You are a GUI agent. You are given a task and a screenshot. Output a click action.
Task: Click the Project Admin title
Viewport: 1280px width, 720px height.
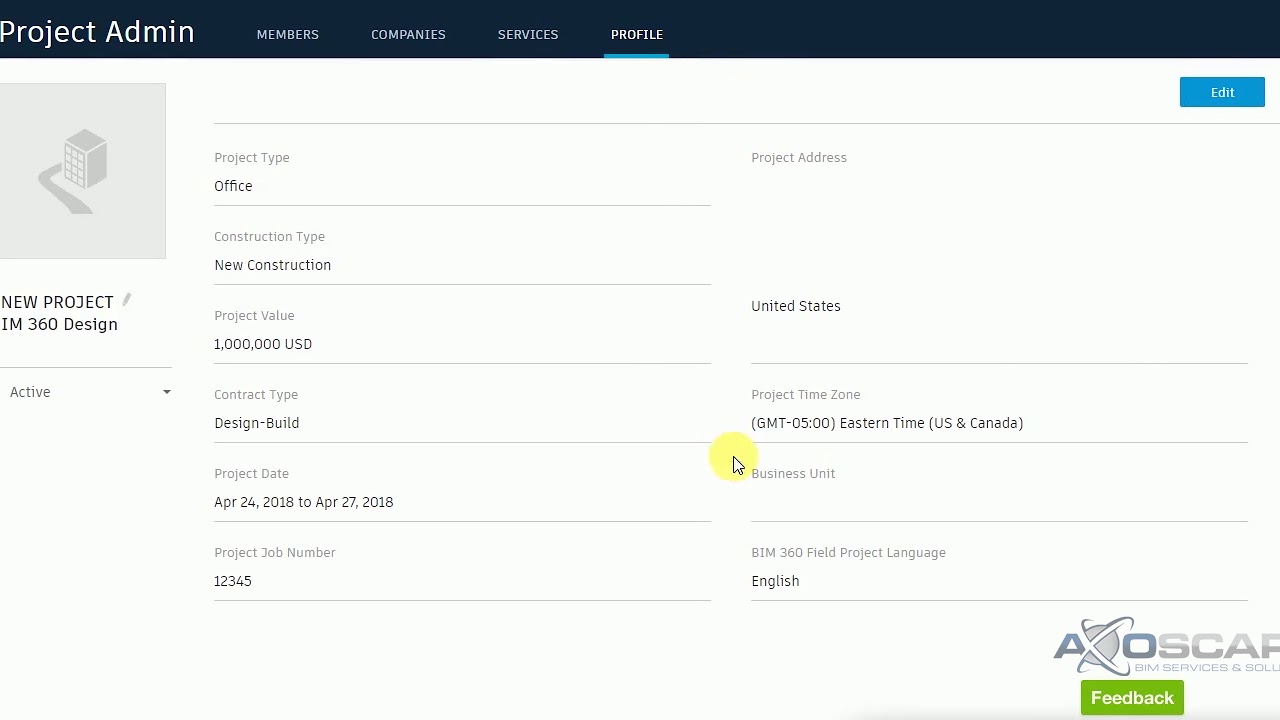[x=97, y=32]
